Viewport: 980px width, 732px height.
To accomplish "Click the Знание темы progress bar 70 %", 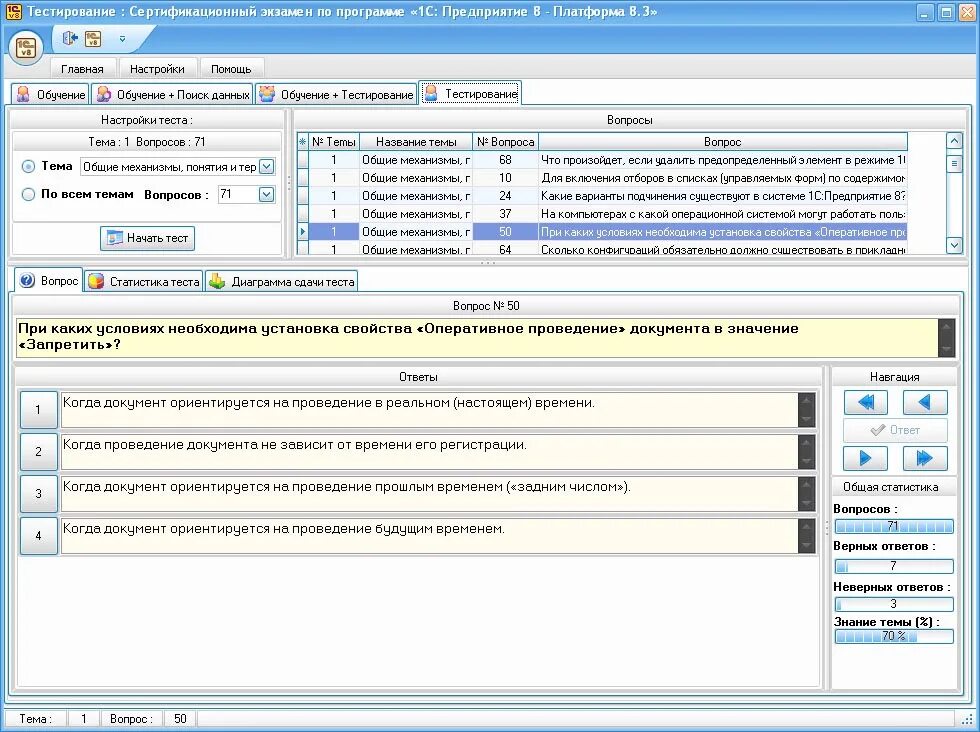I will tap(894, 636).
